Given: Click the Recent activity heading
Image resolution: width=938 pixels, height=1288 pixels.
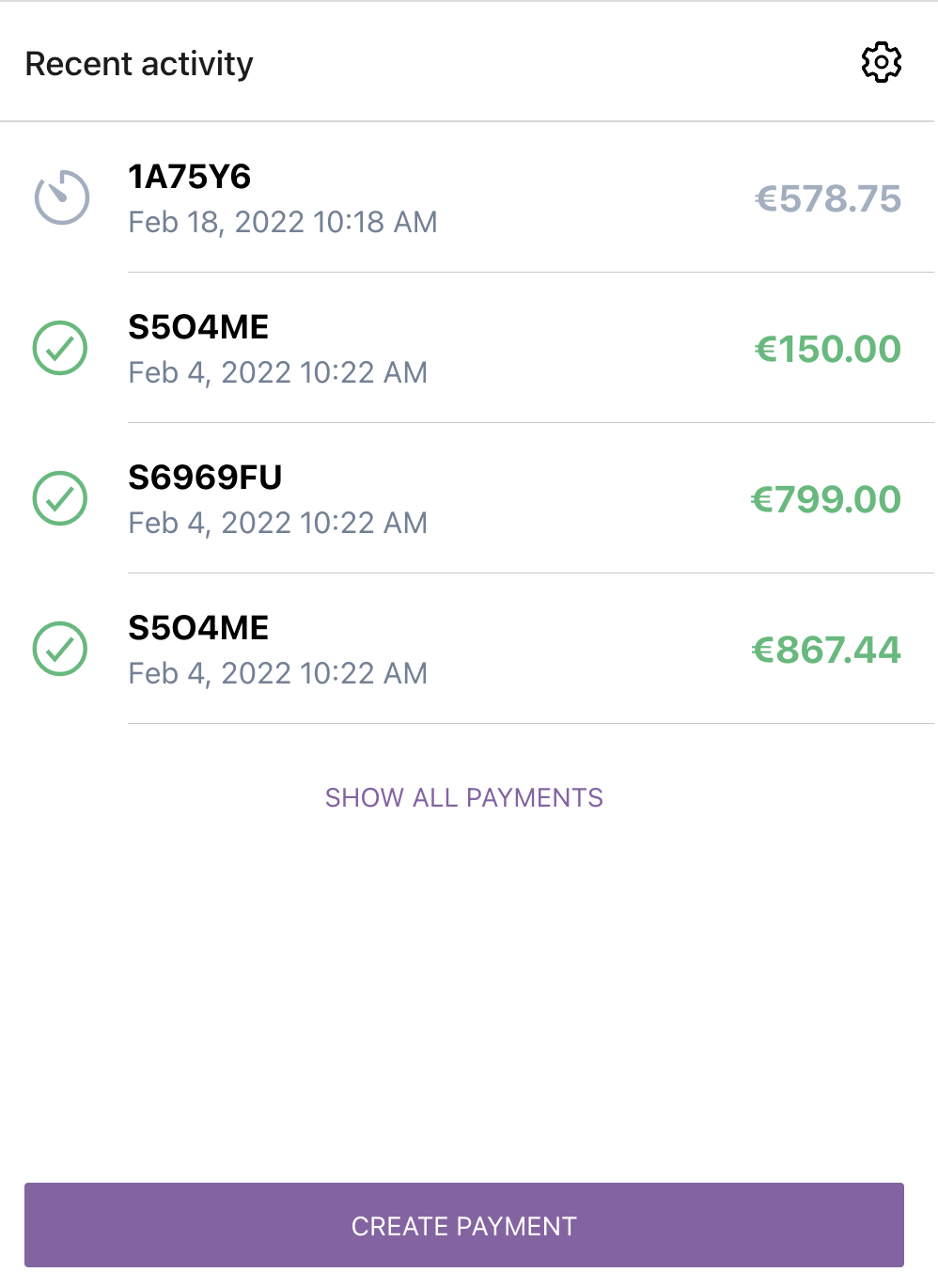Looking at the screenshot, I should point(139,64).
